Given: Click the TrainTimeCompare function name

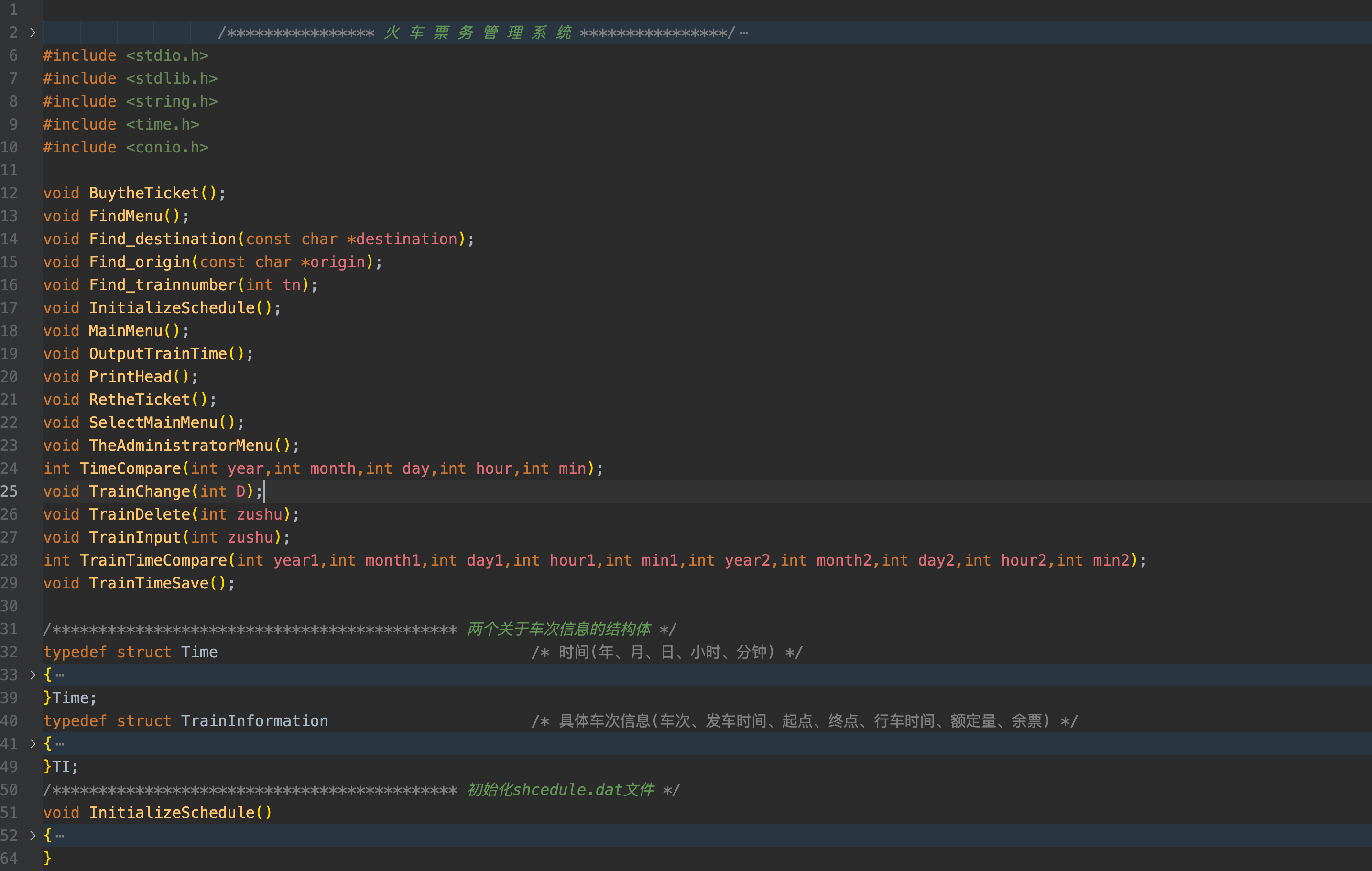Looking at the screenshot, I should point(152,560).
